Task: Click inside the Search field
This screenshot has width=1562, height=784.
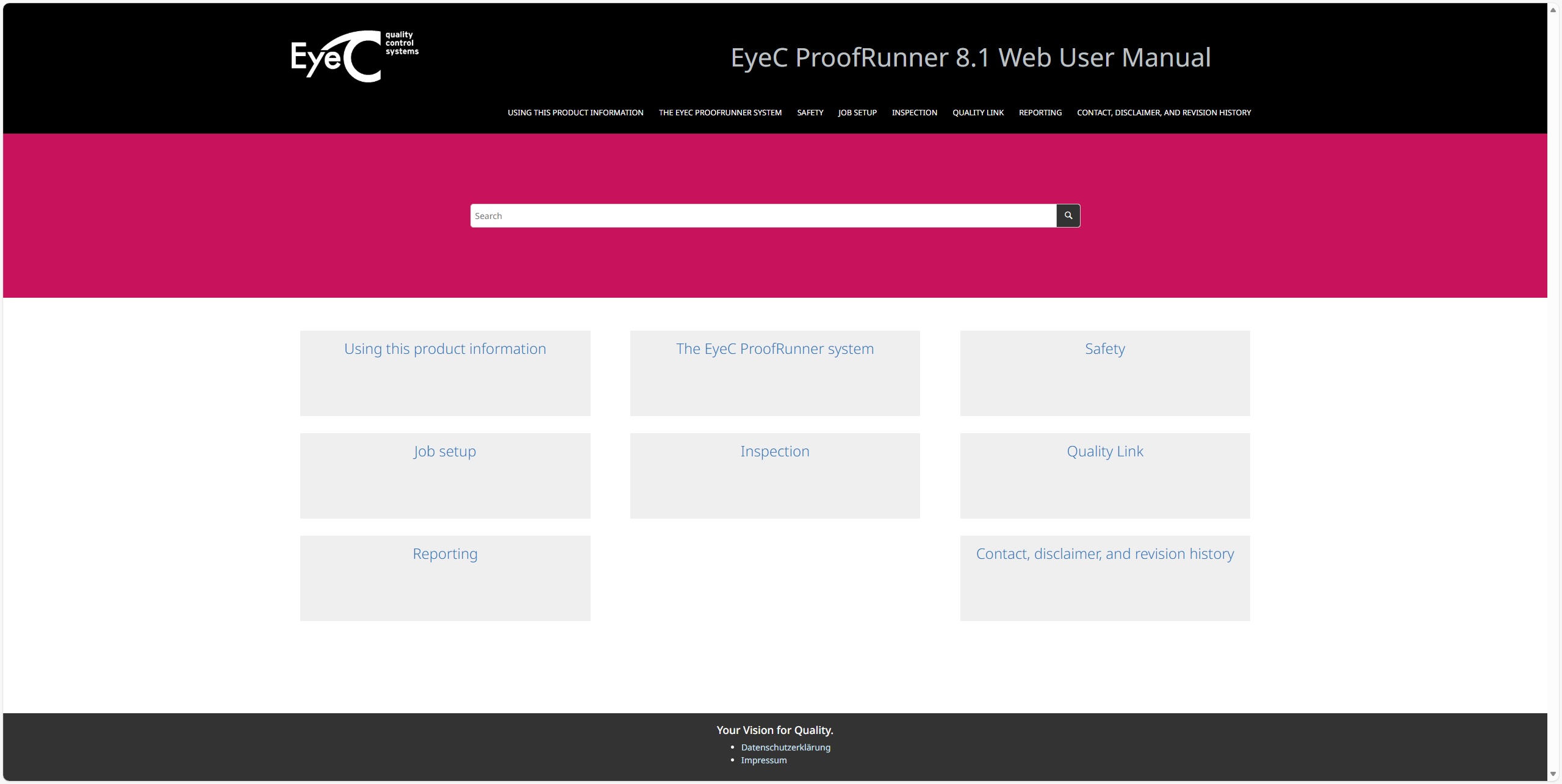Action: pyautogui.click(x=763, y=215)
